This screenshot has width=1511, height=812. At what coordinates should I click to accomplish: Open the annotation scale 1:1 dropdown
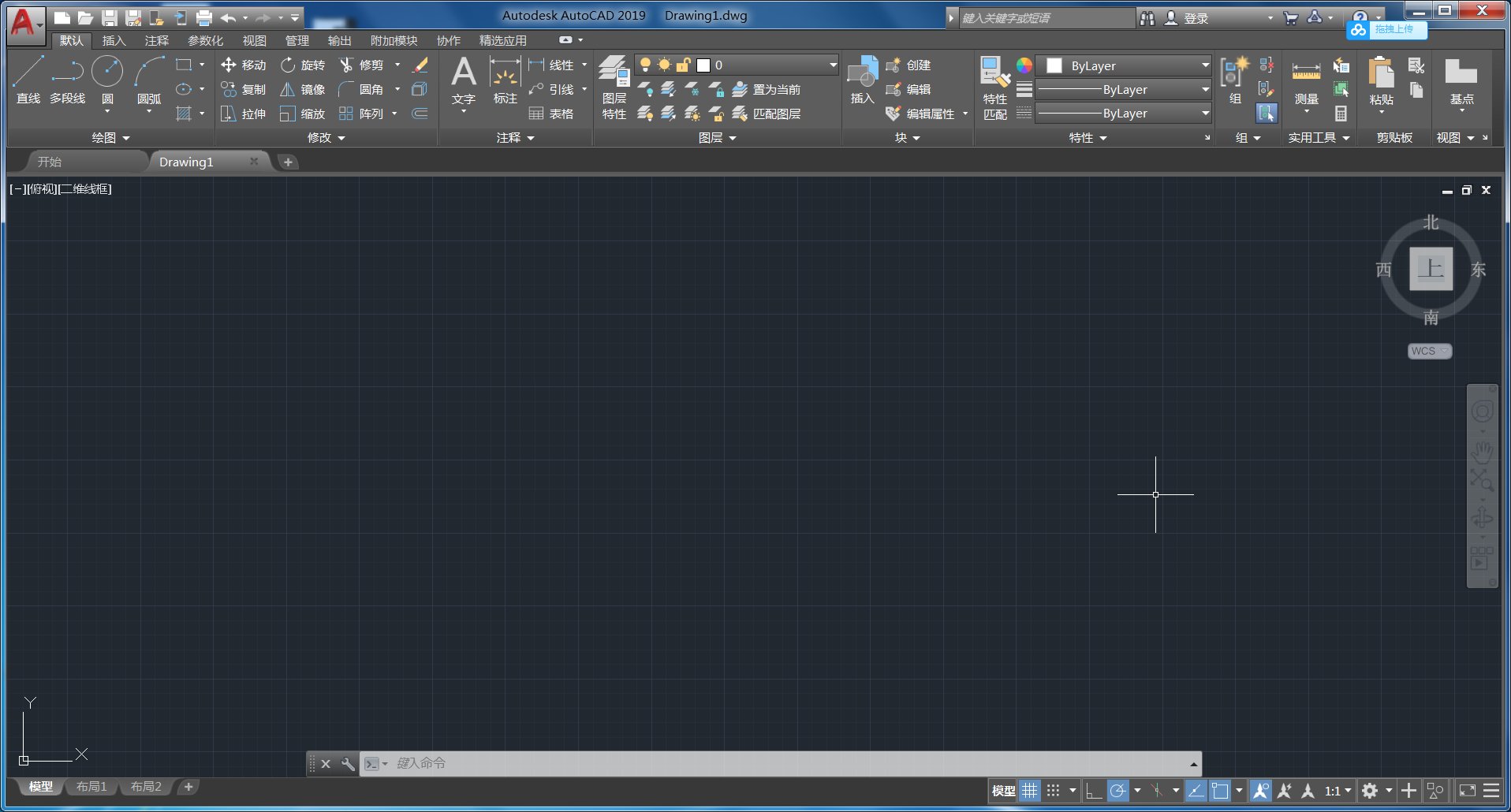click(1338, 791)
